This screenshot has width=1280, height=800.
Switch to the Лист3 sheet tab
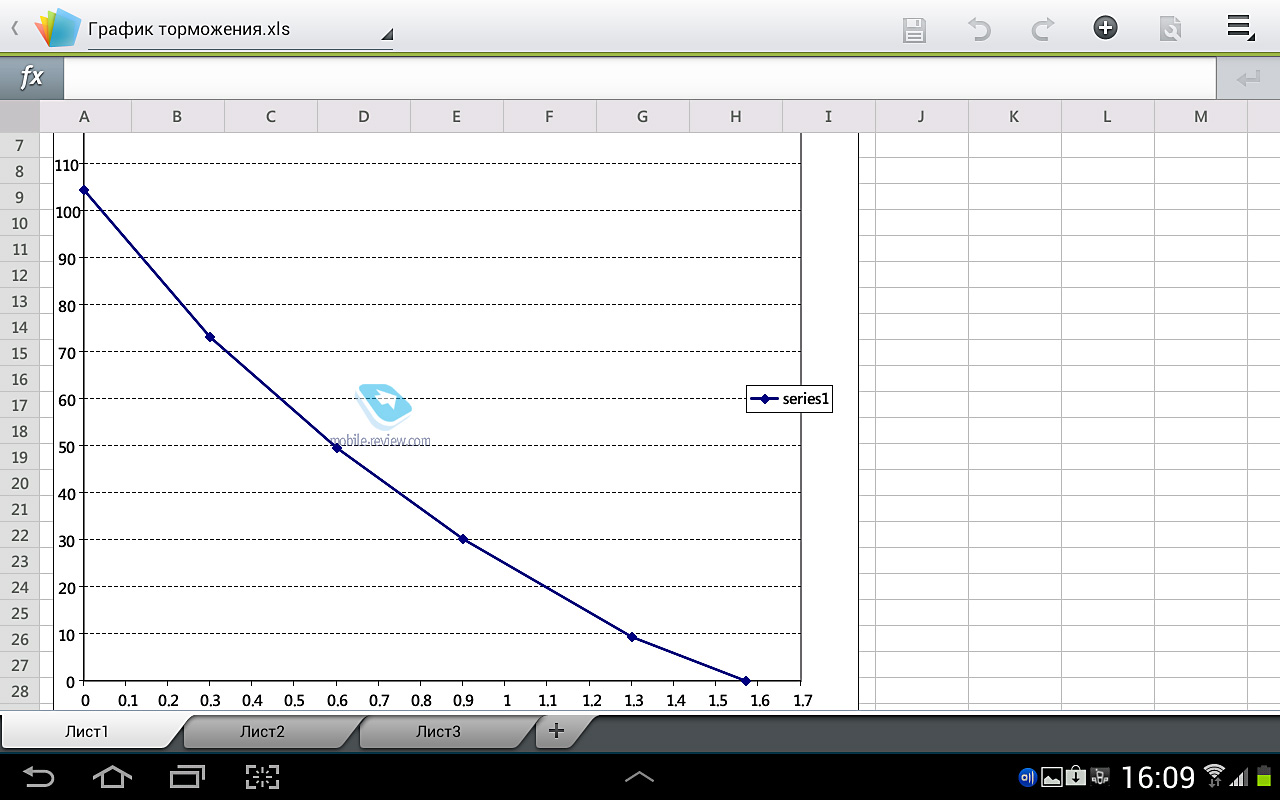click(x=438, y=732)
